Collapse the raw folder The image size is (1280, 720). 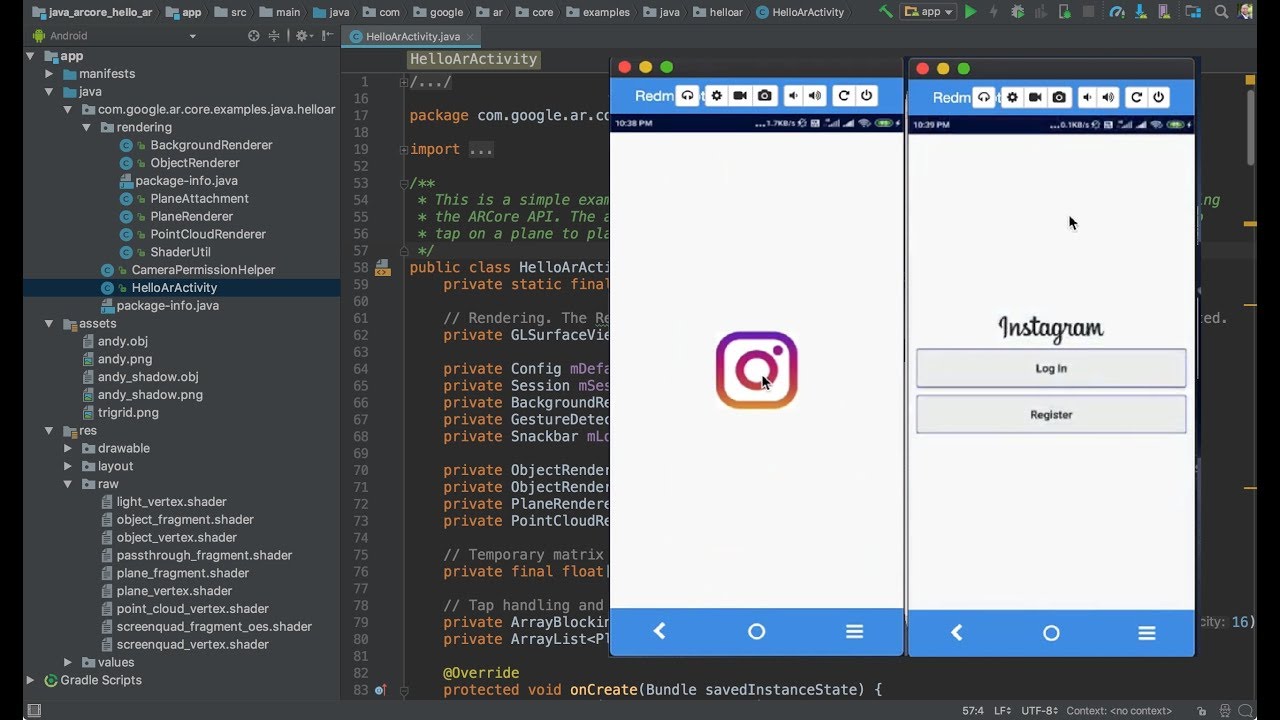68,484
